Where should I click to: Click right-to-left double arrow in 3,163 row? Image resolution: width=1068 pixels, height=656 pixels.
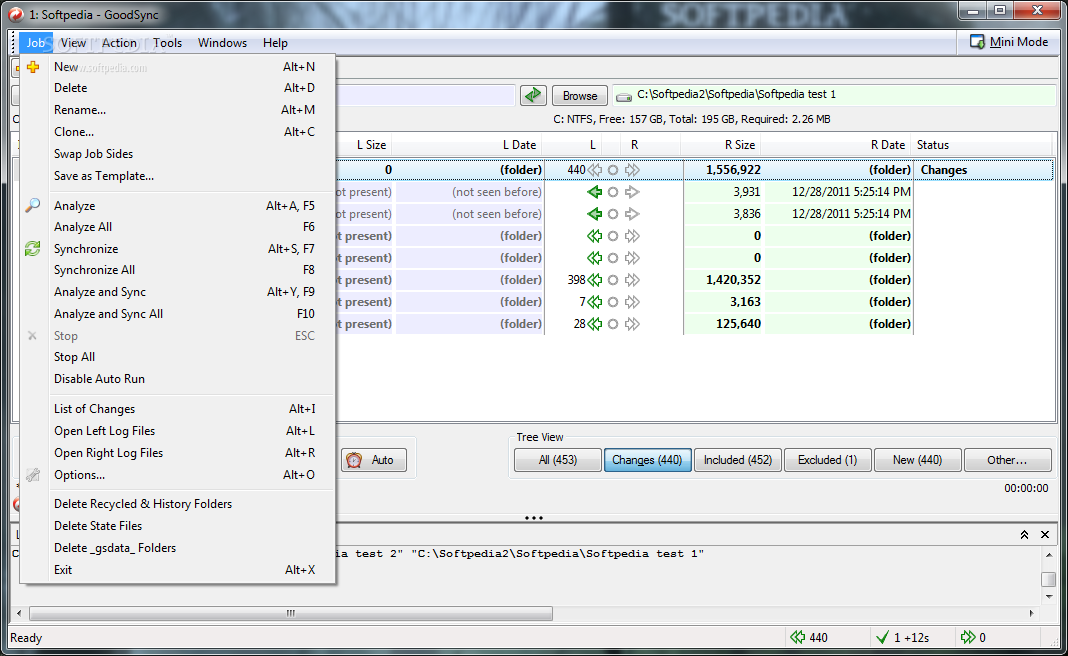coord(595,302)
